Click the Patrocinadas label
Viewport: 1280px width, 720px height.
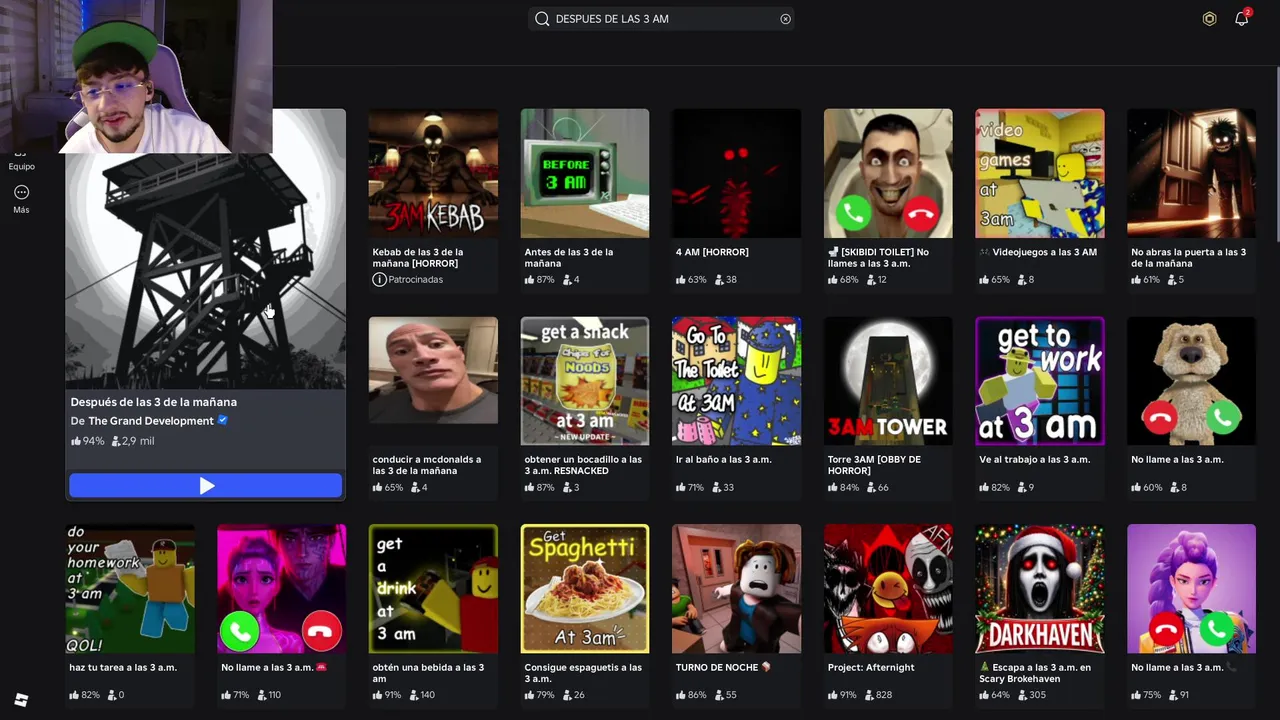pyautogui.click(x=416, y=280)
